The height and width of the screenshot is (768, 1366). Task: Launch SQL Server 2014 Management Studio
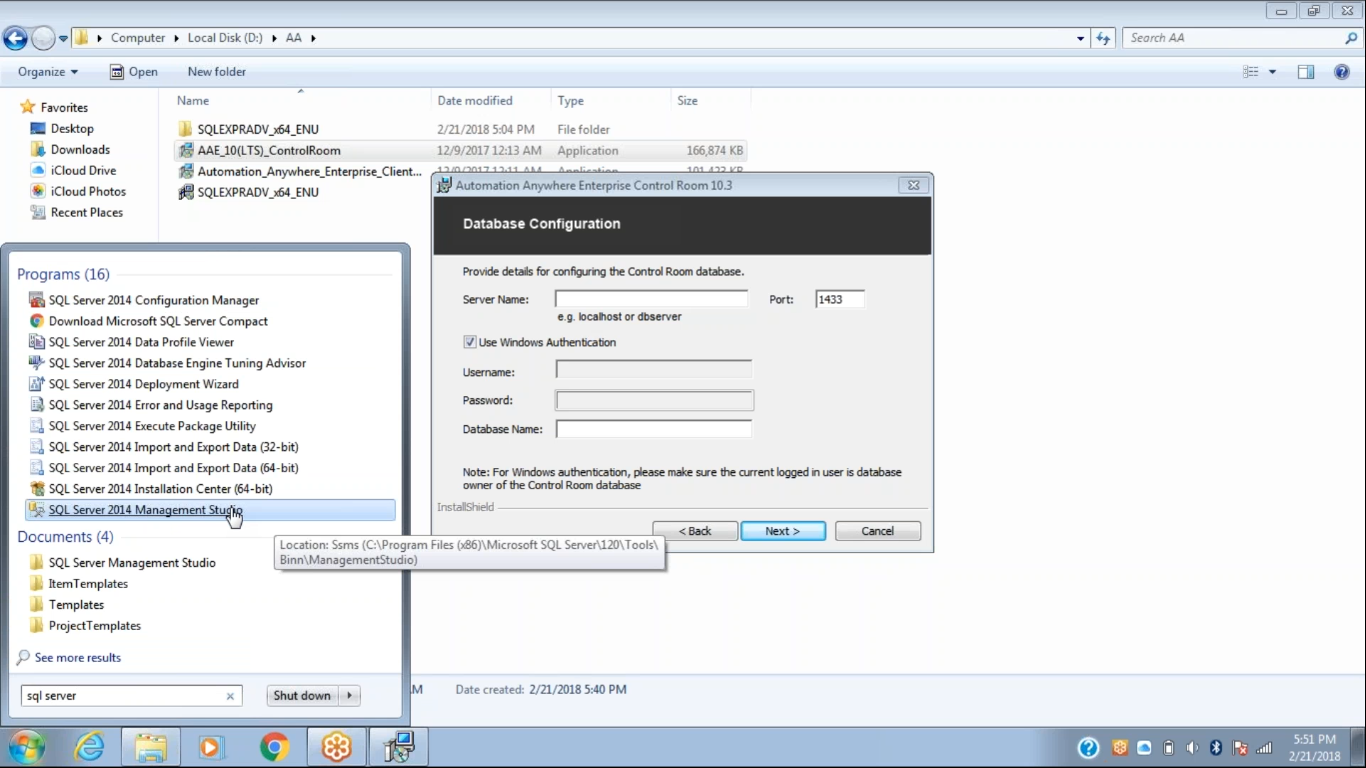(x=209, y=510)
